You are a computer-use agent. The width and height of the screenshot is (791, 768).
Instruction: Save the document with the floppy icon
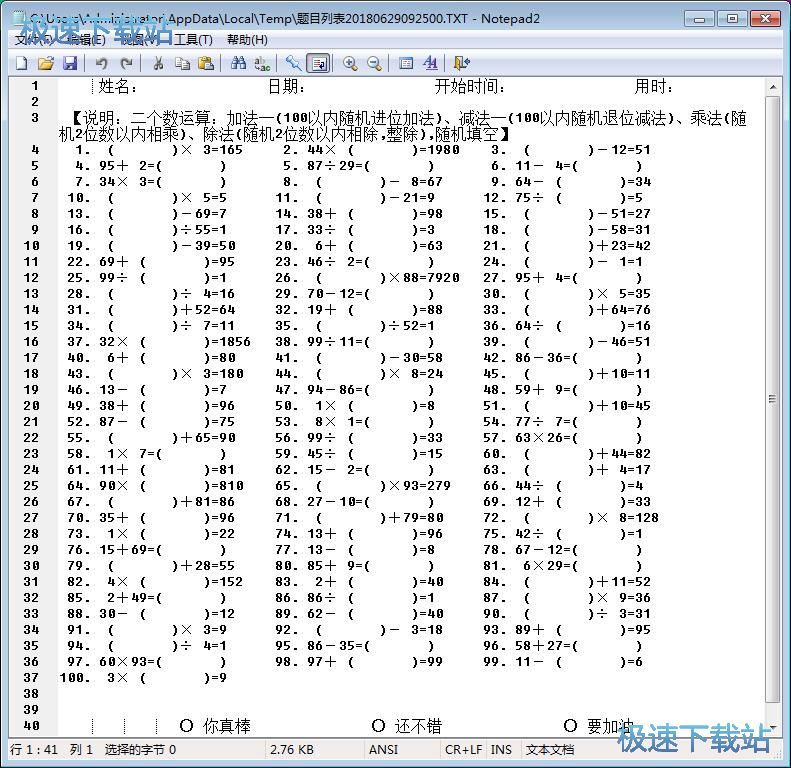point(70,63)
